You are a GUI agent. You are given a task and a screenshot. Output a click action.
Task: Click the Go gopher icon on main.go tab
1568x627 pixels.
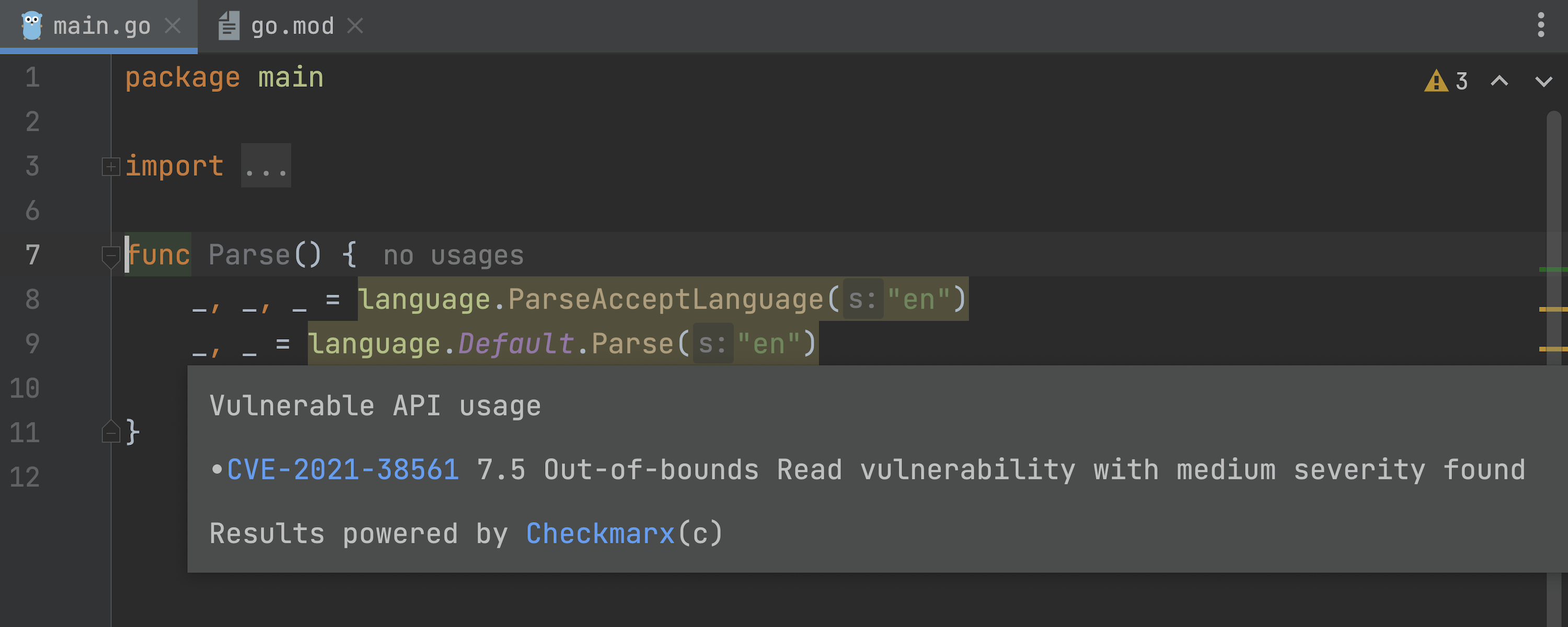[32, 26]
